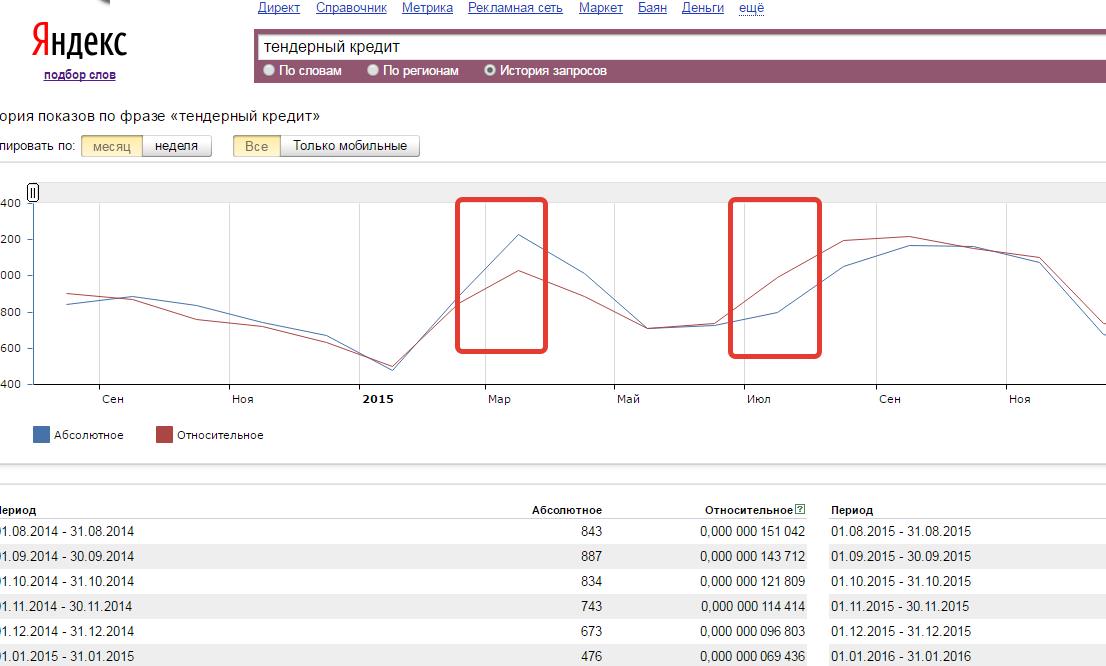Click the Абсолютное column header

567,510
